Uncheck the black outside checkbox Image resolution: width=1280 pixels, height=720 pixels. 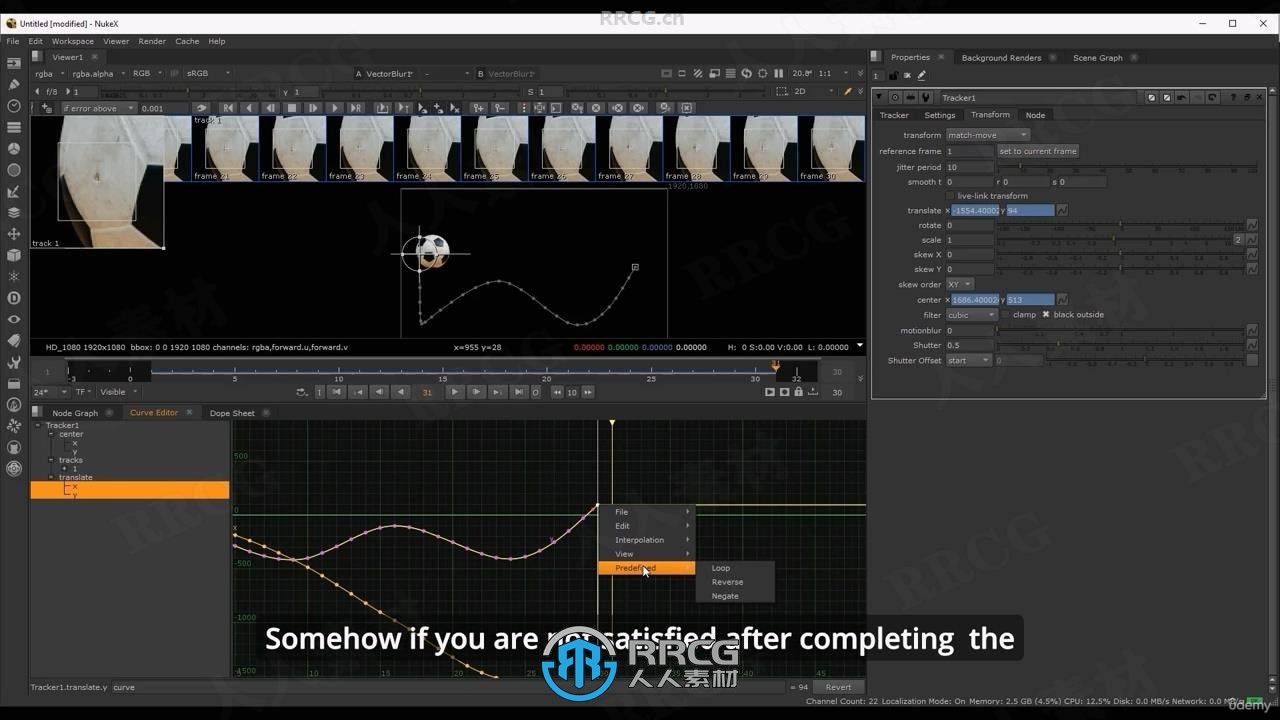(x=1046, y=315)
